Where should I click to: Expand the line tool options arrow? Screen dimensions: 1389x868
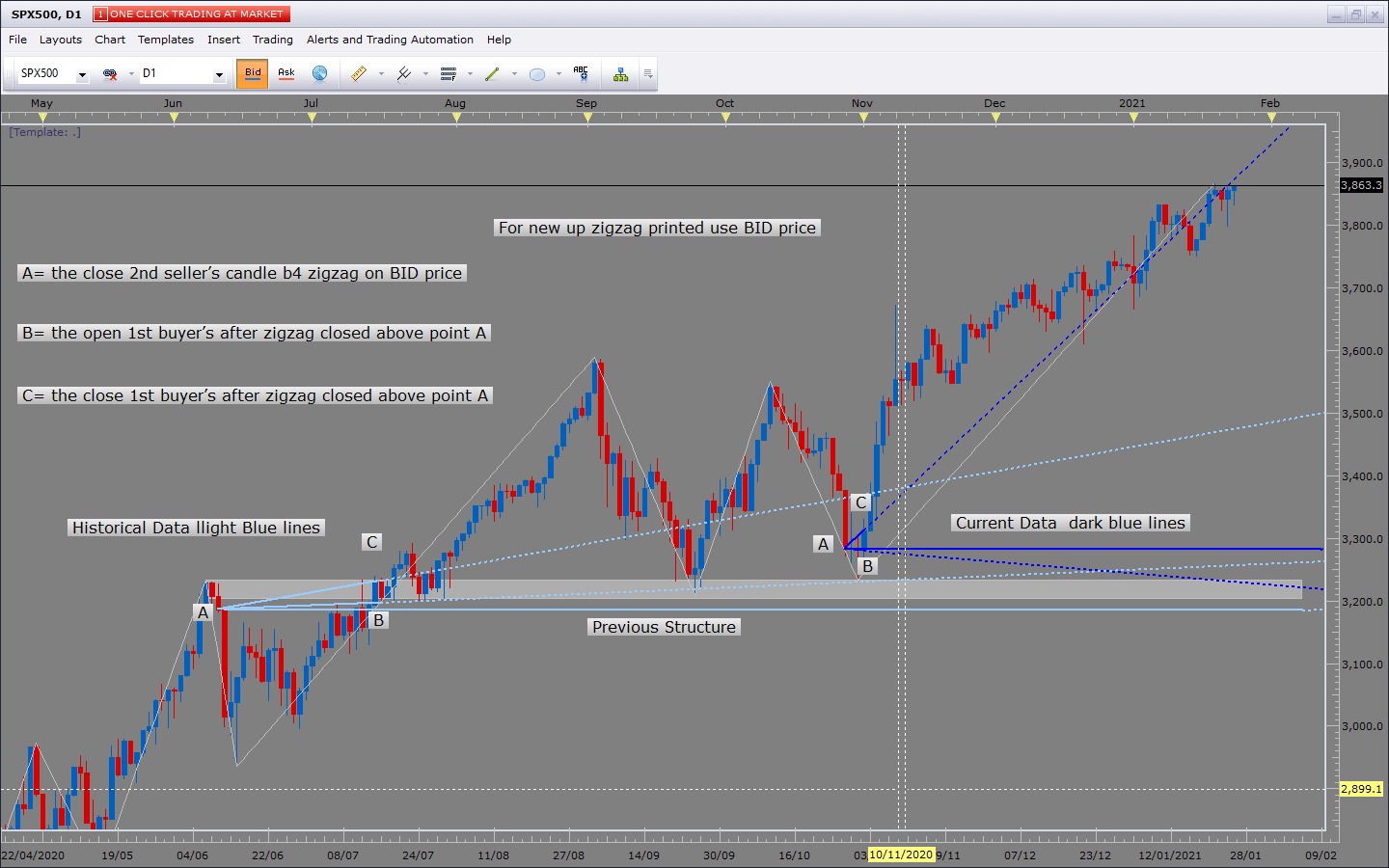pos(514,74)
